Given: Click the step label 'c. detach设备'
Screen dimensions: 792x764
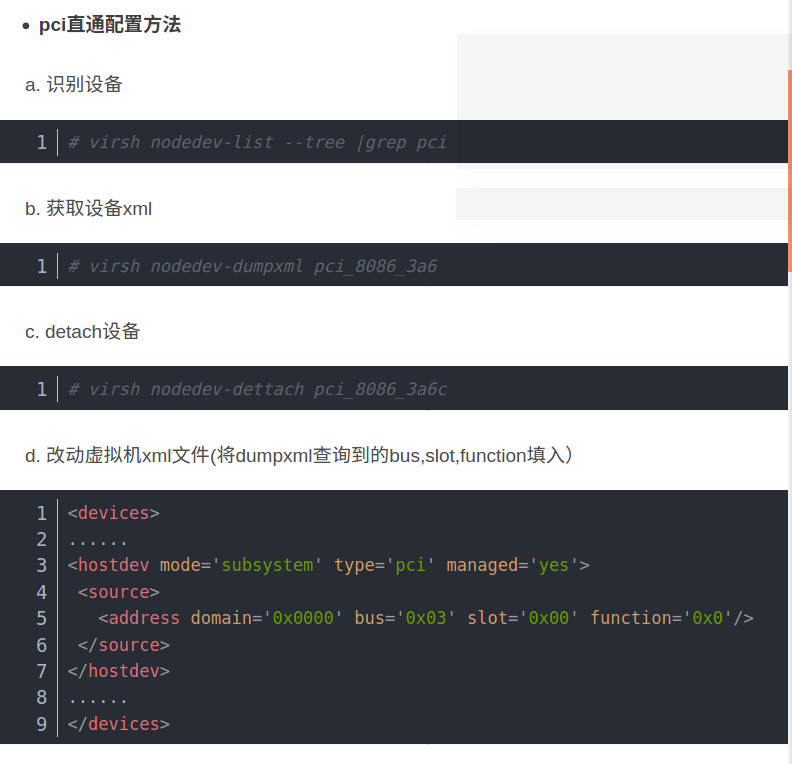Looking at the screenshot, I should (82, 332).
